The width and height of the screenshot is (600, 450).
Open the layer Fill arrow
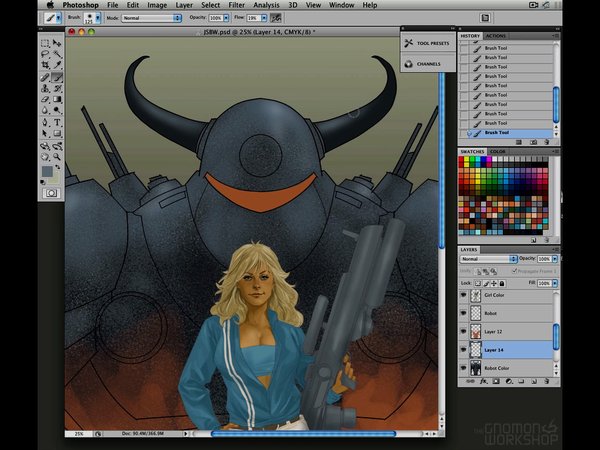555,284
